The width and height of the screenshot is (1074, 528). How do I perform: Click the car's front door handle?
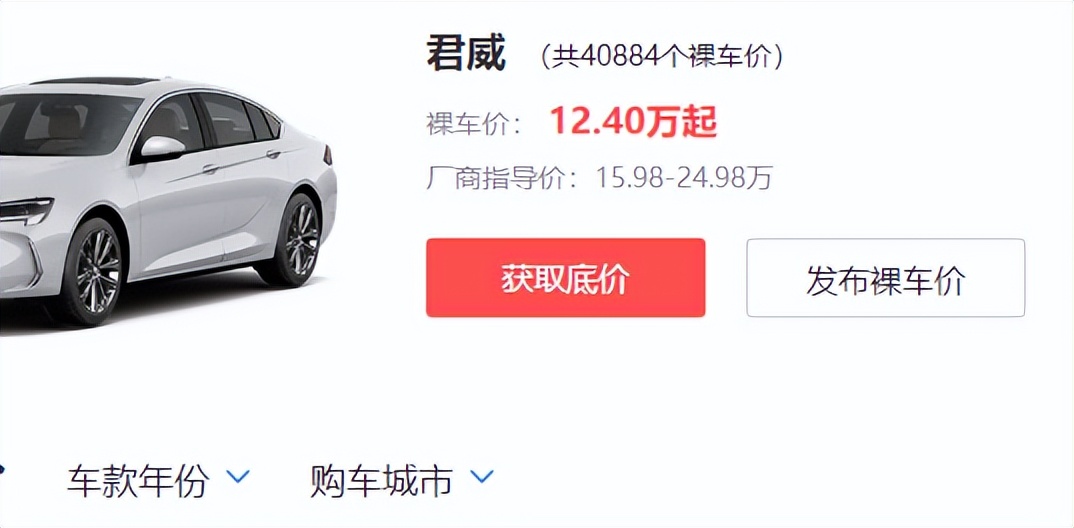click(x=210, y=168)
